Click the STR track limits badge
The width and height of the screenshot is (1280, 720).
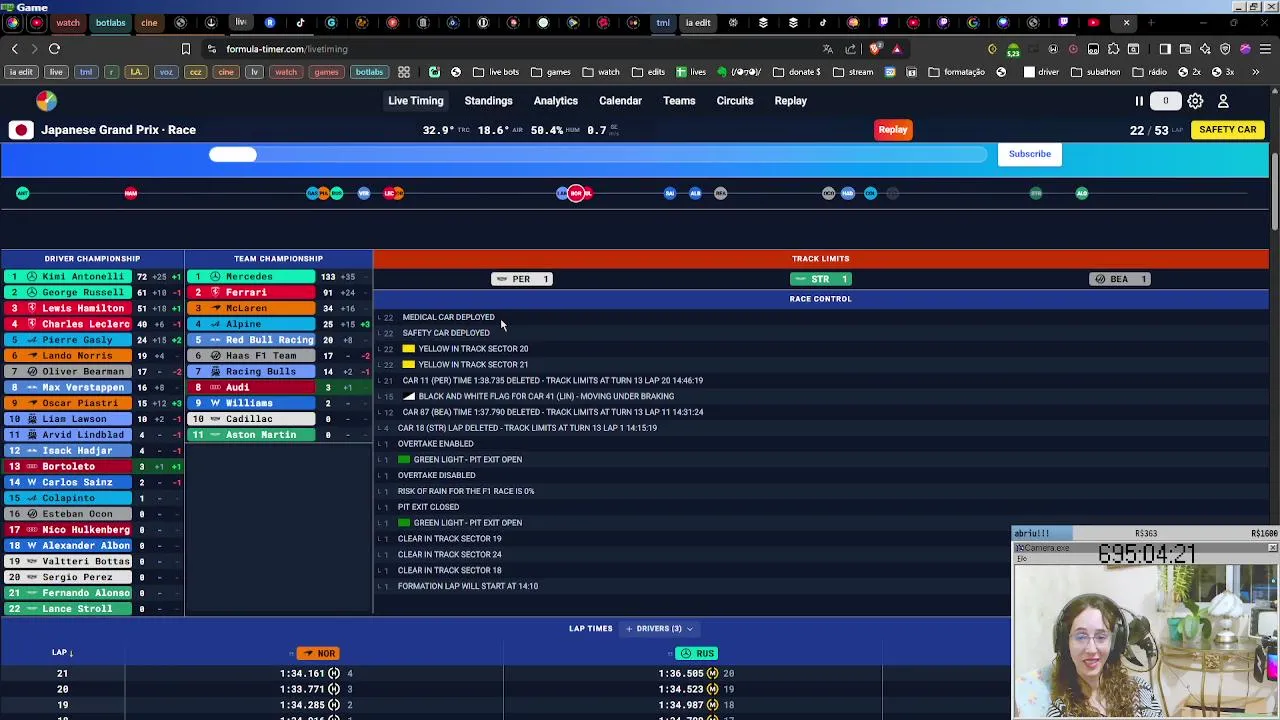coord(820,279)
